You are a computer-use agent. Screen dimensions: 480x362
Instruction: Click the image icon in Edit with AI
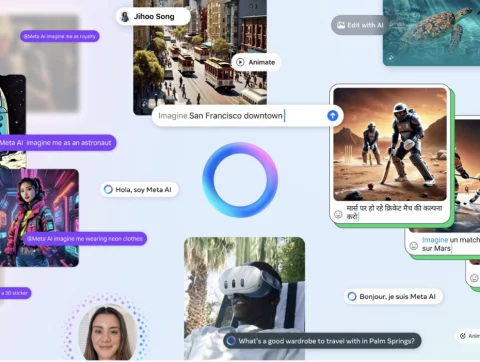coord(341,25)
